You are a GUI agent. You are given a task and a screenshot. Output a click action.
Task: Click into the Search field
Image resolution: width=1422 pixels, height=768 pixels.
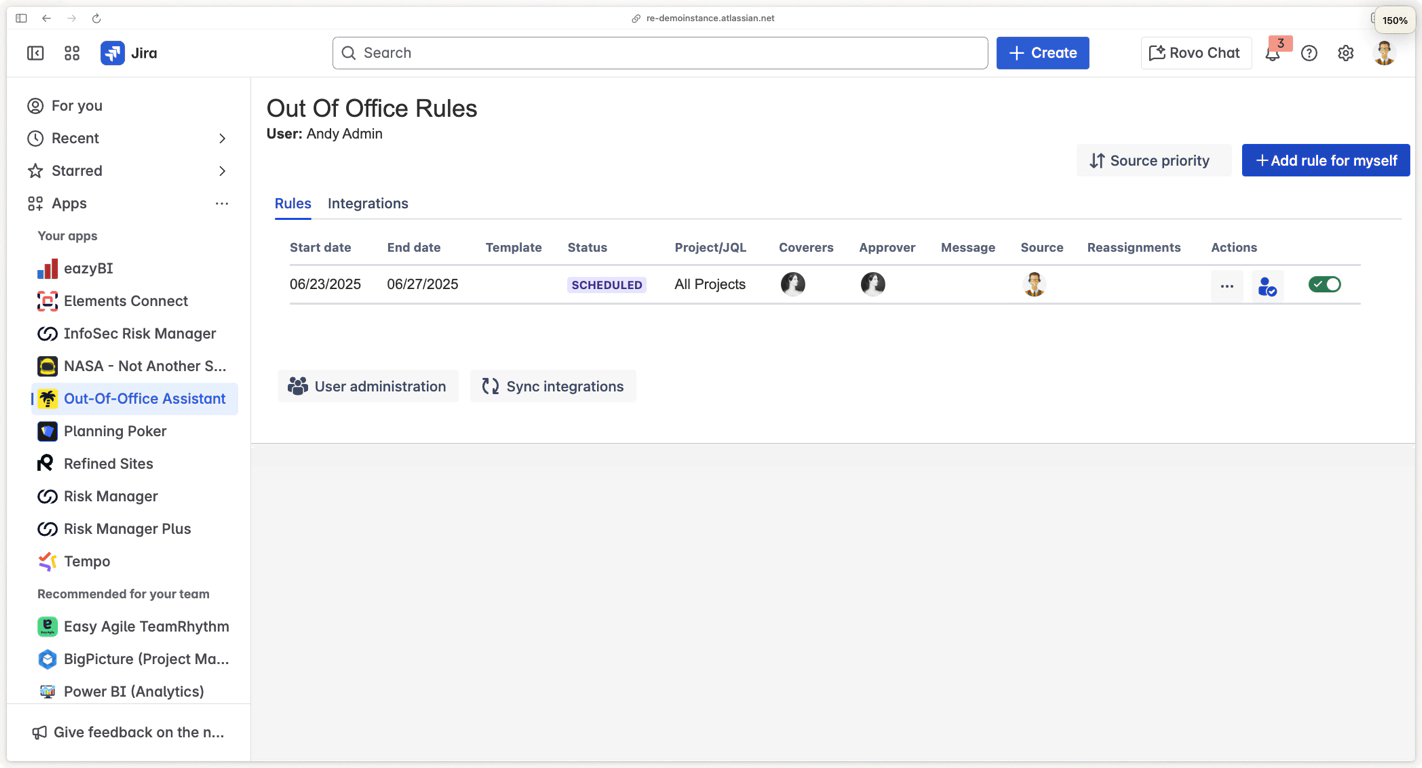coord(660,53)
